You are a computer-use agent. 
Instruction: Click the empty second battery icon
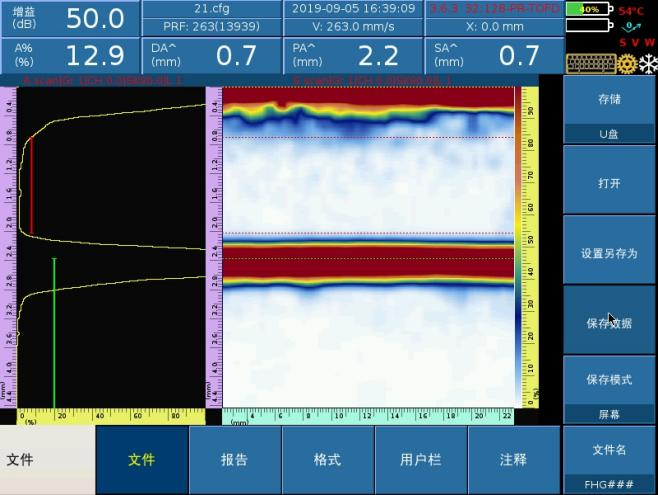[588, 27]
